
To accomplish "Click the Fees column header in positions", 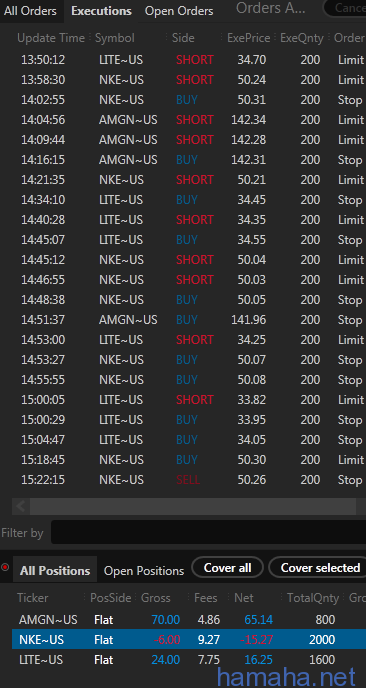I will [205, 598].
